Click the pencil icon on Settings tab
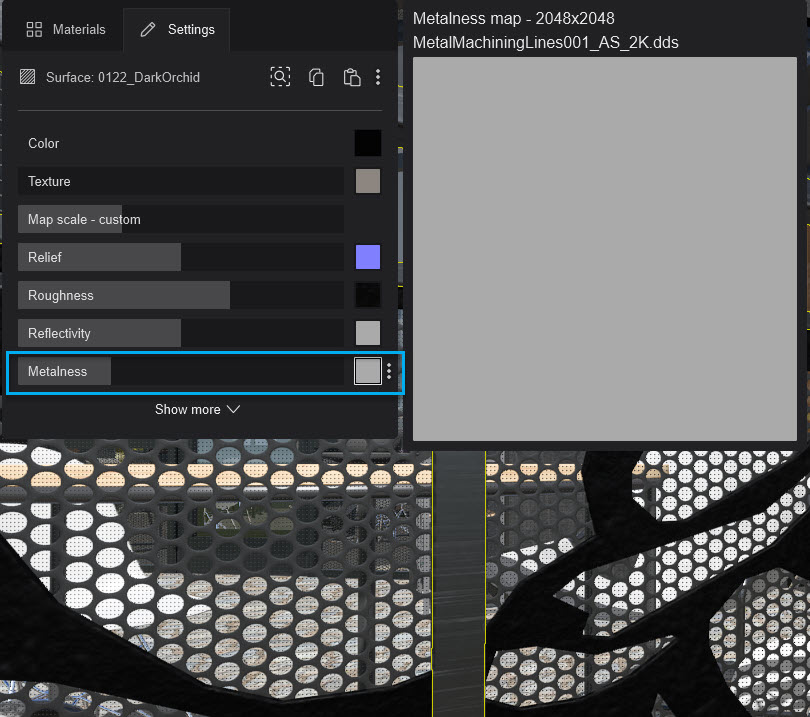The image size is (810, 717). (148, 29)
